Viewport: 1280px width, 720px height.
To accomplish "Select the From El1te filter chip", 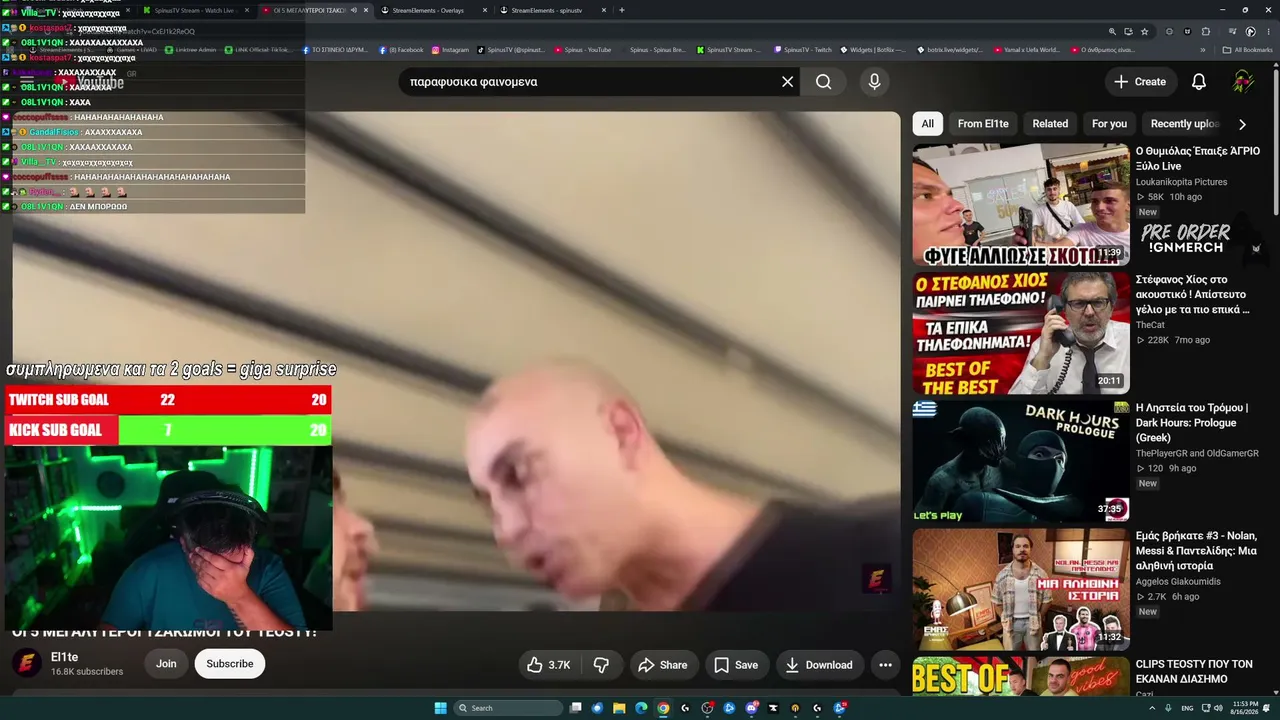I will coord(983,124).
